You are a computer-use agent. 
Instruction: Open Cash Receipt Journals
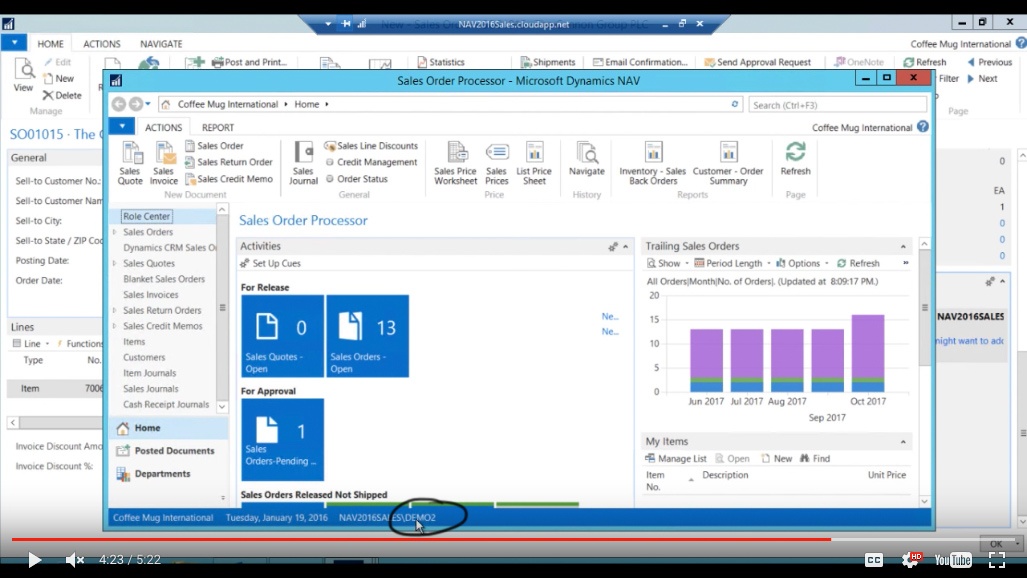166,405
